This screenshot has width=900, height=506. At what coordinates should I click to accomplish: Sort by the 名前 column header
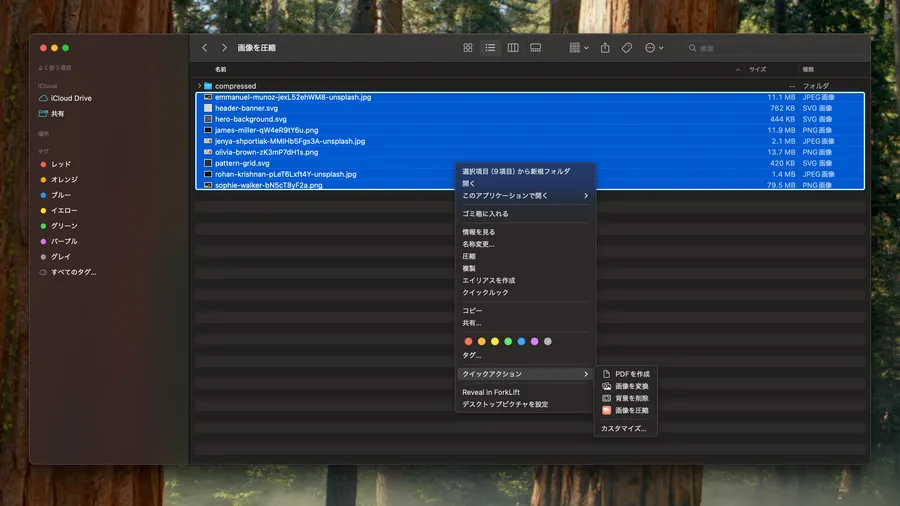click(x=220, y=69)
